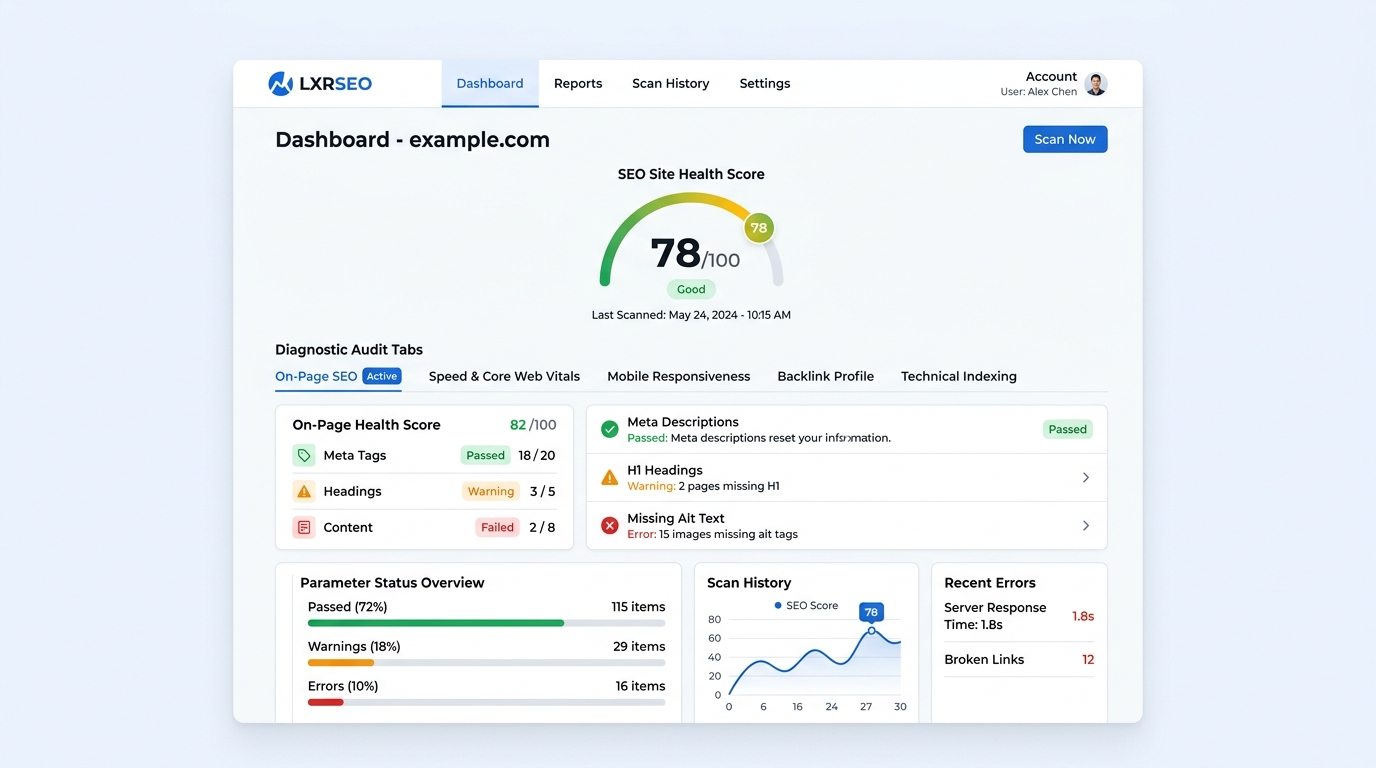This screenshot has height=768, width=1376.
Task: Open the Reports navigation tab
Action: (578, 84)
